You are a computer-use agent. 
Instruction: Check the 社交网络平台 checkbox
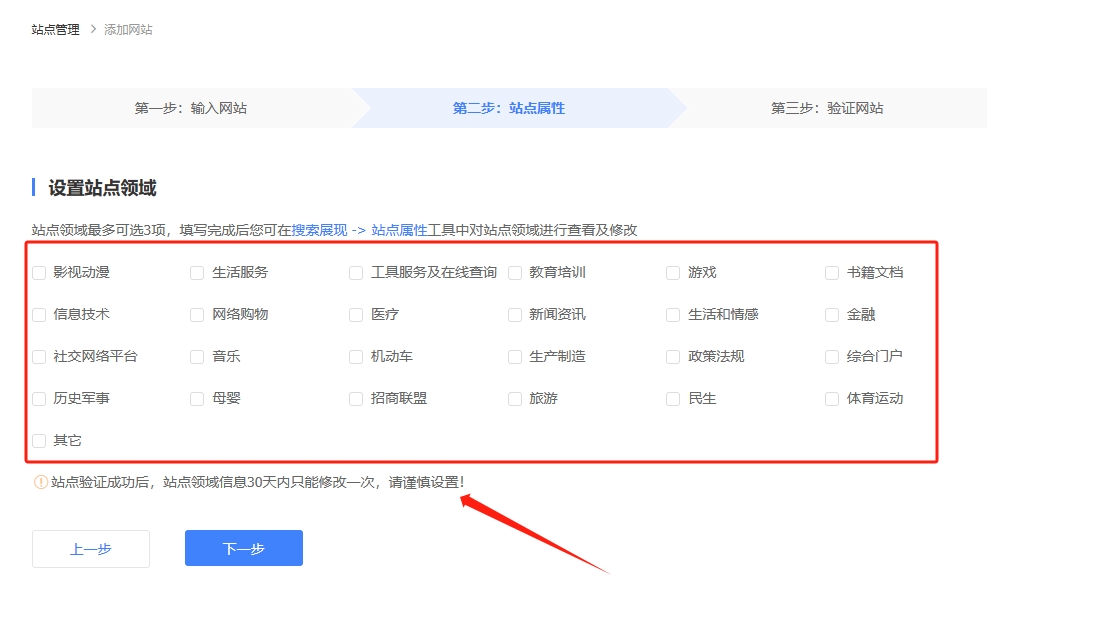click(39, 357)
